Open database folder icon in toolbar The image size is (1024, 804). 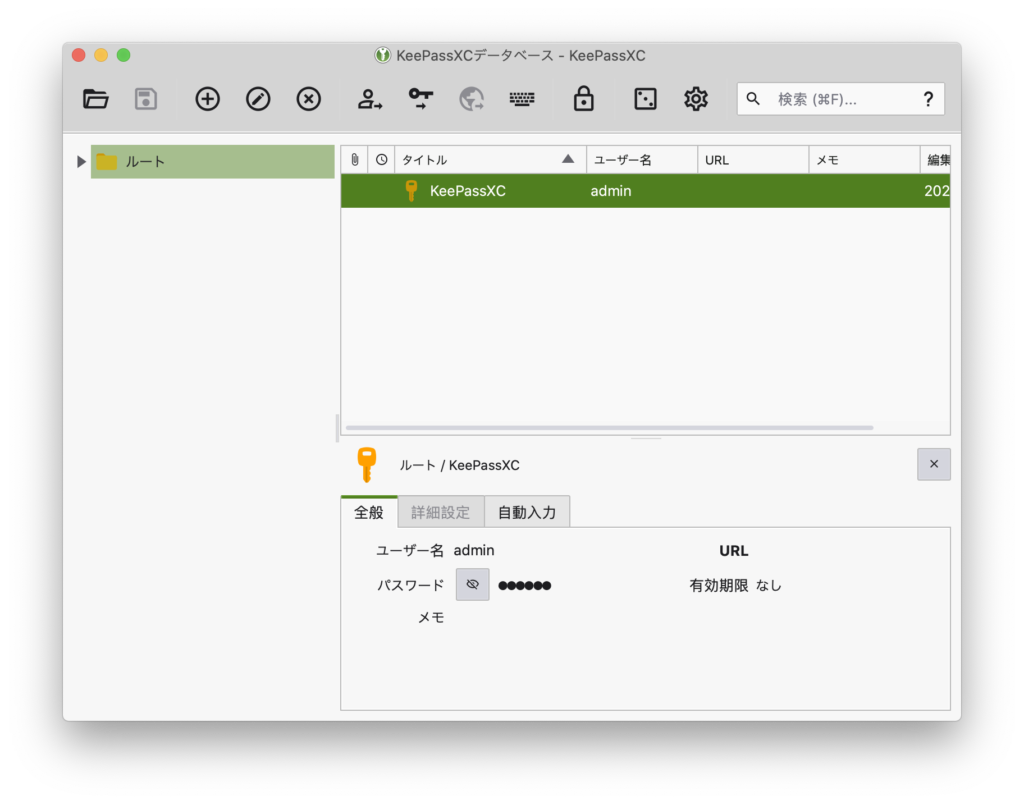[x=95, y=99]
